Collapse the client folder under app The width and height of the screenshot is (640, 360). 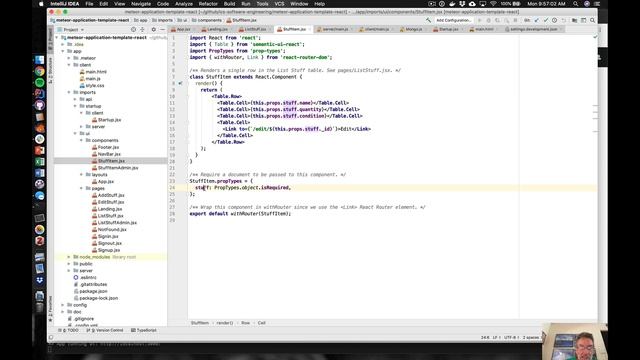(69, 65)
